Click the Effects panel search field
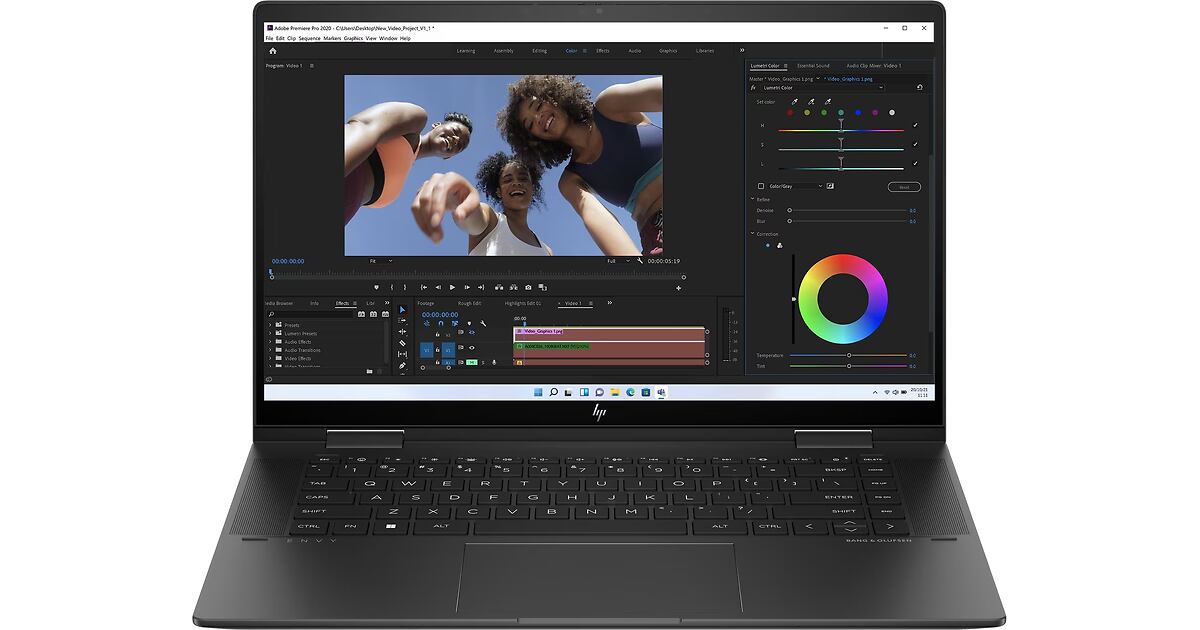 click(x=310, y=314)
